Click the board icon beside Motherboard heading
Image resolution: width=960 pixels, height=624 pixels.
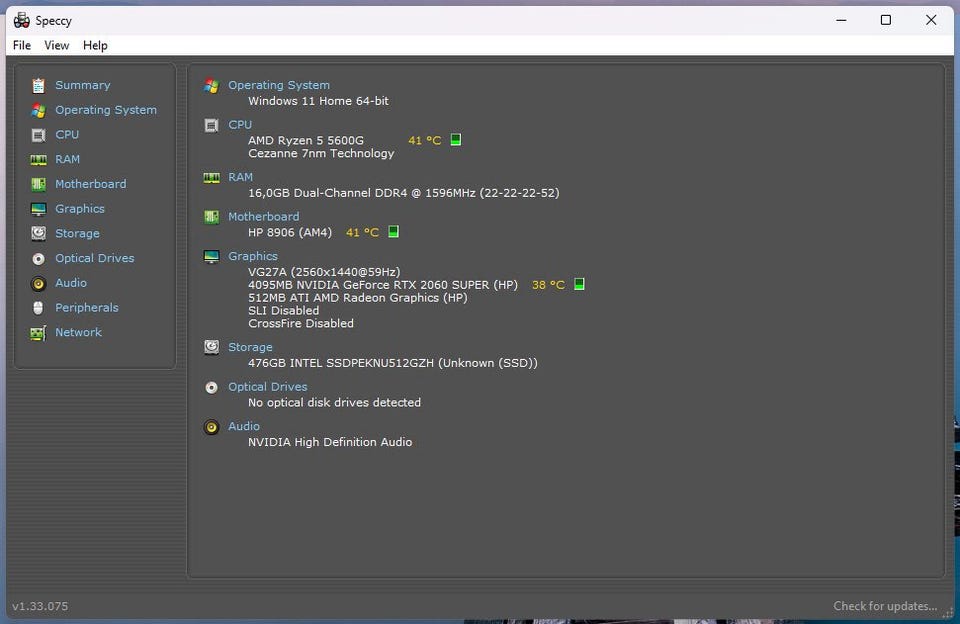(x=211, y=217)
